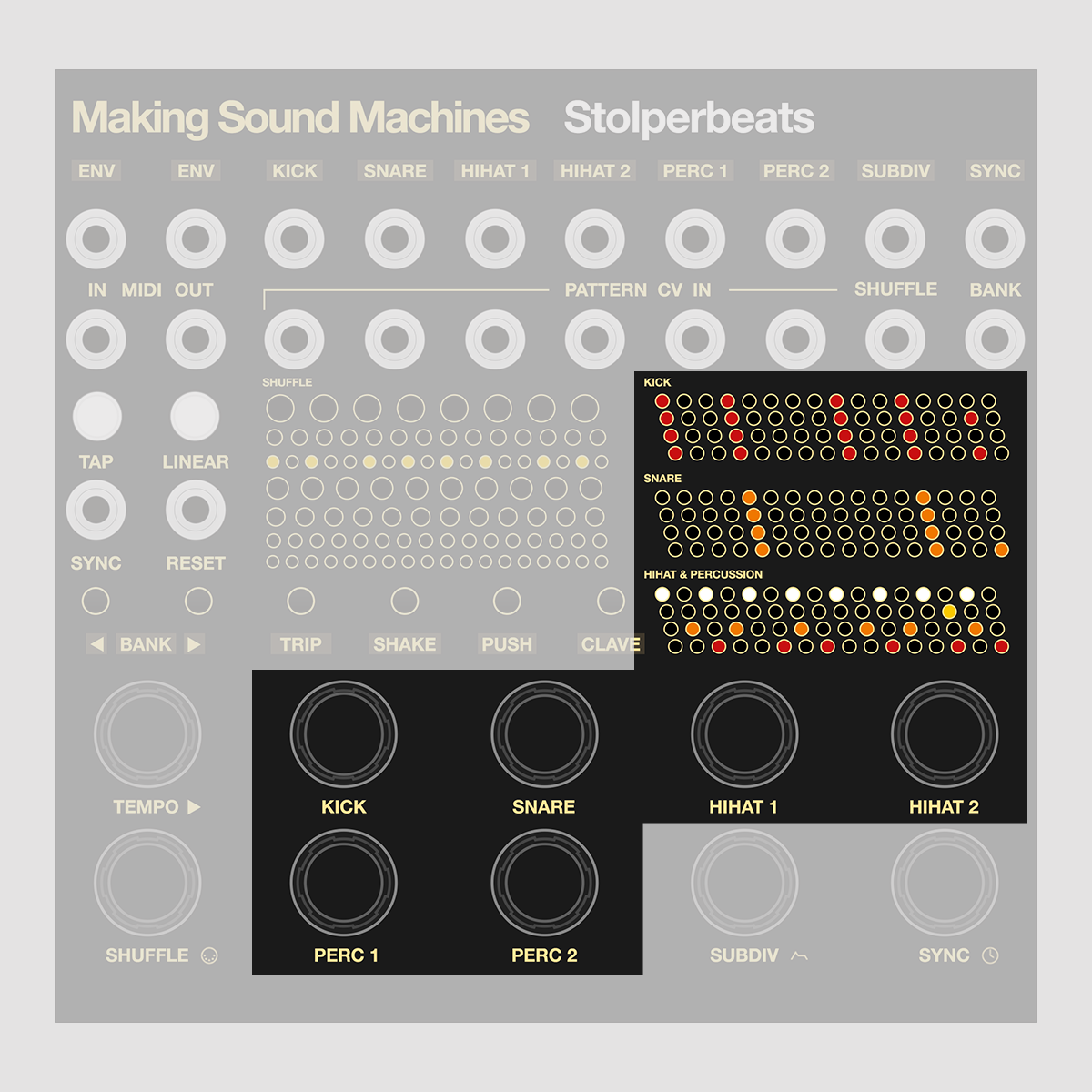Click the SUBDIV knob
Image resolution: width=1092 pixels, height=1092 pixels.
tap(744, 883)
